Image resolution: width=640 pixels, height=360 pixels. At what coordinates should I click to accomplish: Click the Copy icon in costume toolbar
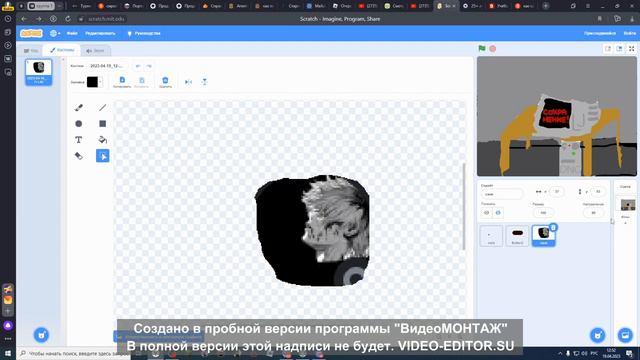pos(122,82)
